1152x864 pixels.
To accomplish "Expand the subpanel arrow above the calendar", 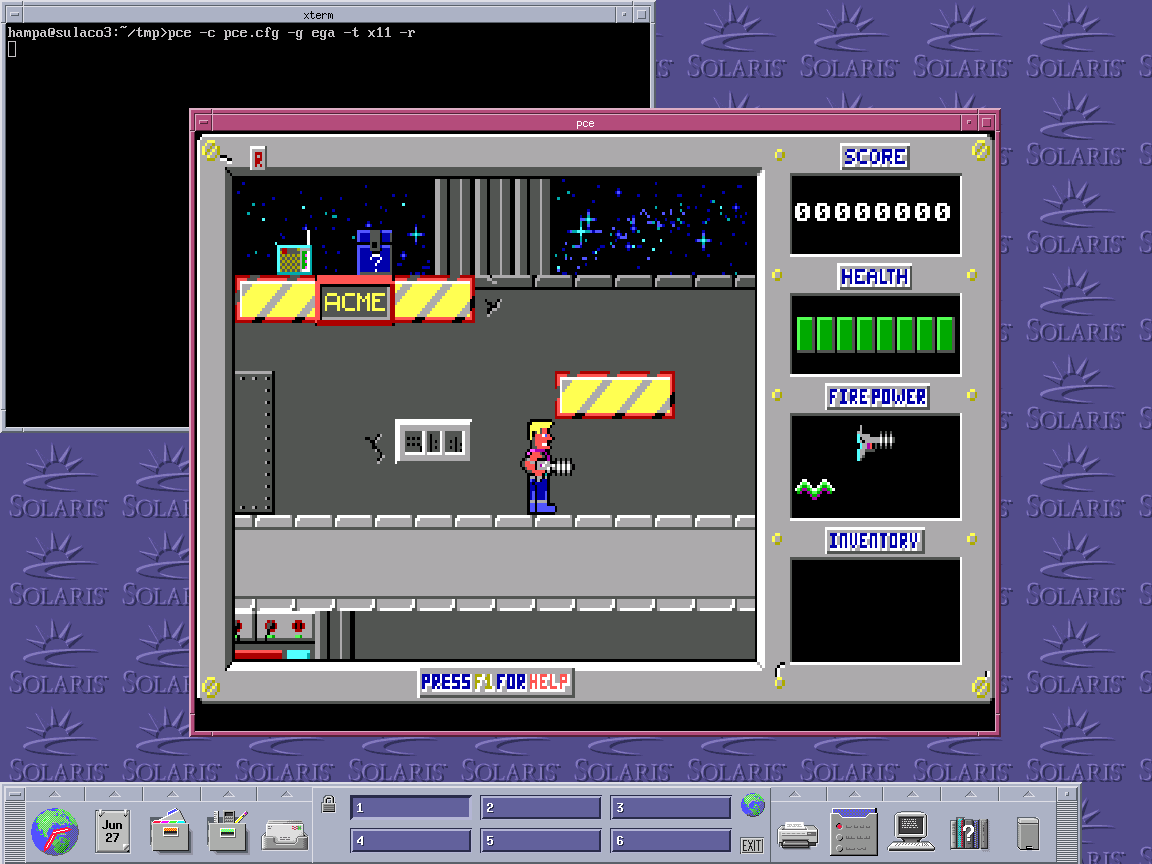I will (114, 794).
